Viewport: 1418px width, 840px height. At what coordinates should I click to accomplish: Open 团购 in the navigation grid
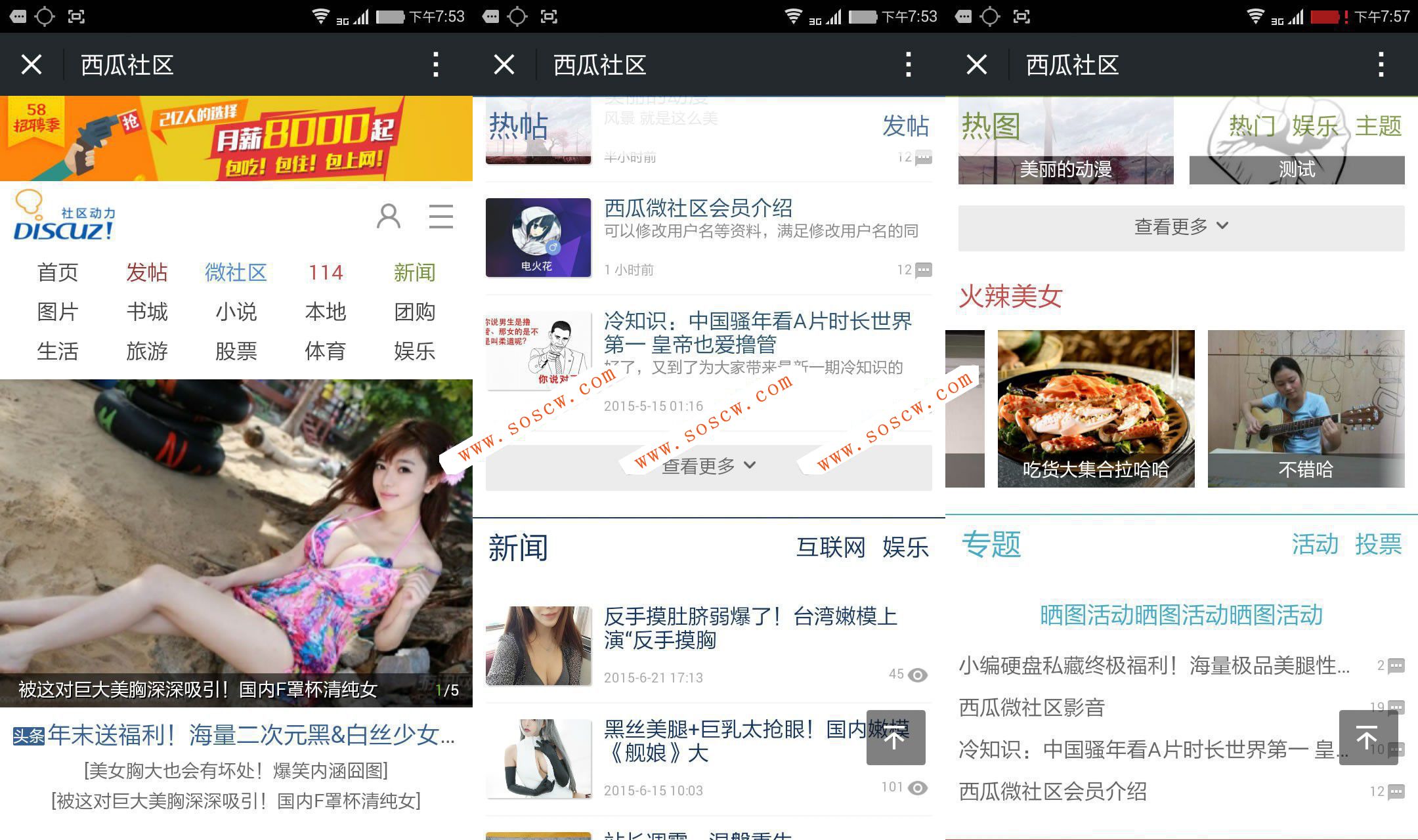[x=415, y=312]
